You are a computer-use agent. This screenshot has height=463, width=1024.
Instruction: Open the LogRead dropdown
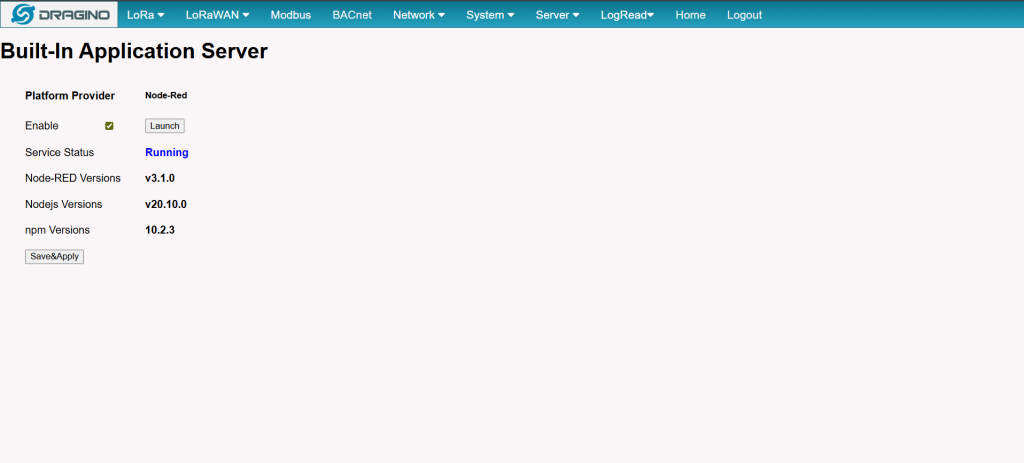coord(627,15)
